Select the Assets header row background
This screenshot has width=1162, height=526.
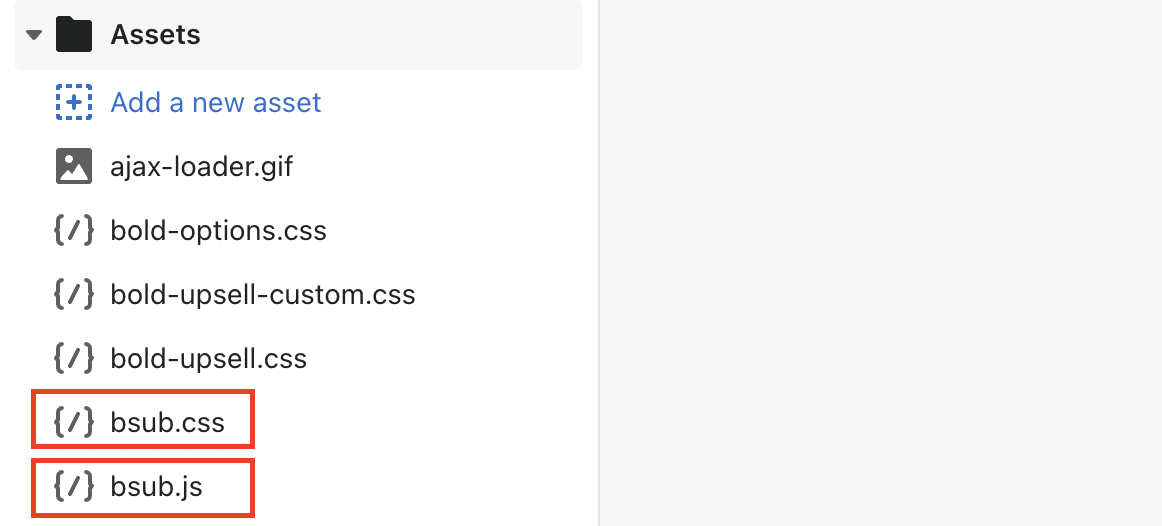pyautogui.click(x=298, y=35)
